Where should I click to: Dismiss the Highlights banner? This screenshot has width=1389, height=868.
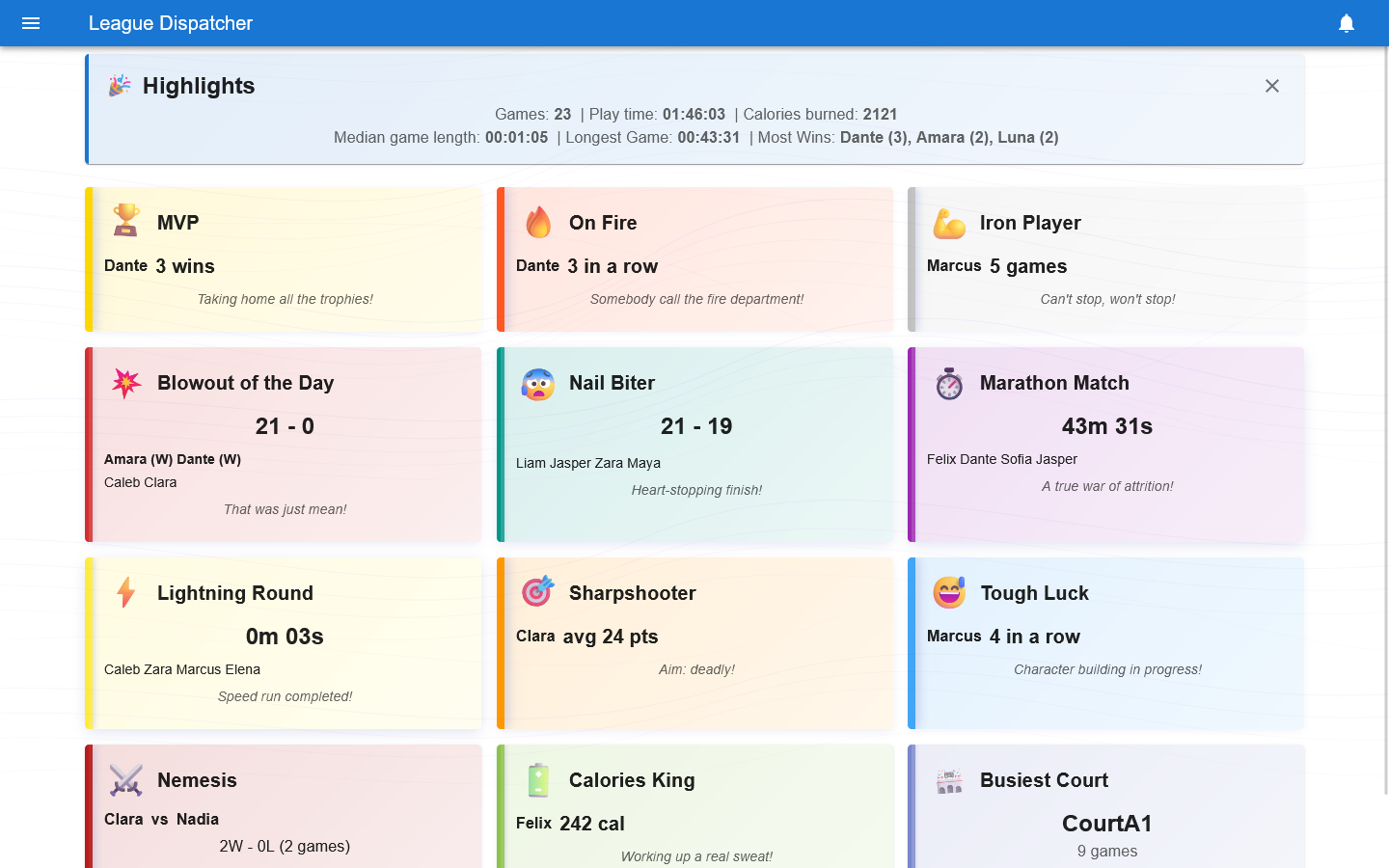(1272, 86)
